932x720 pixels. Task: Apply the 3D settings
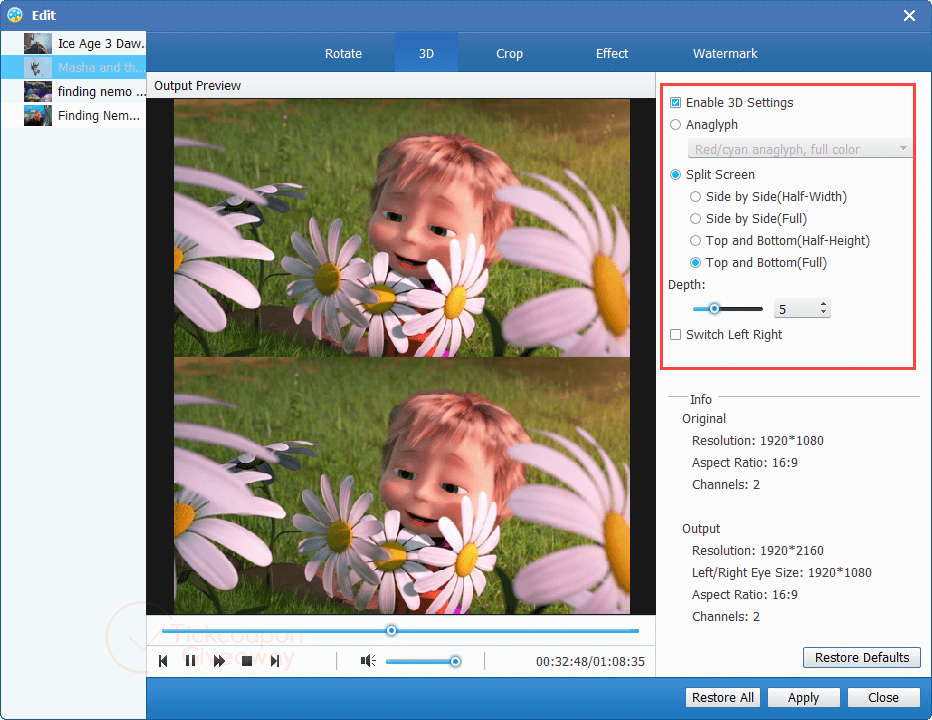pyautogui.click(x=803, y=697)
